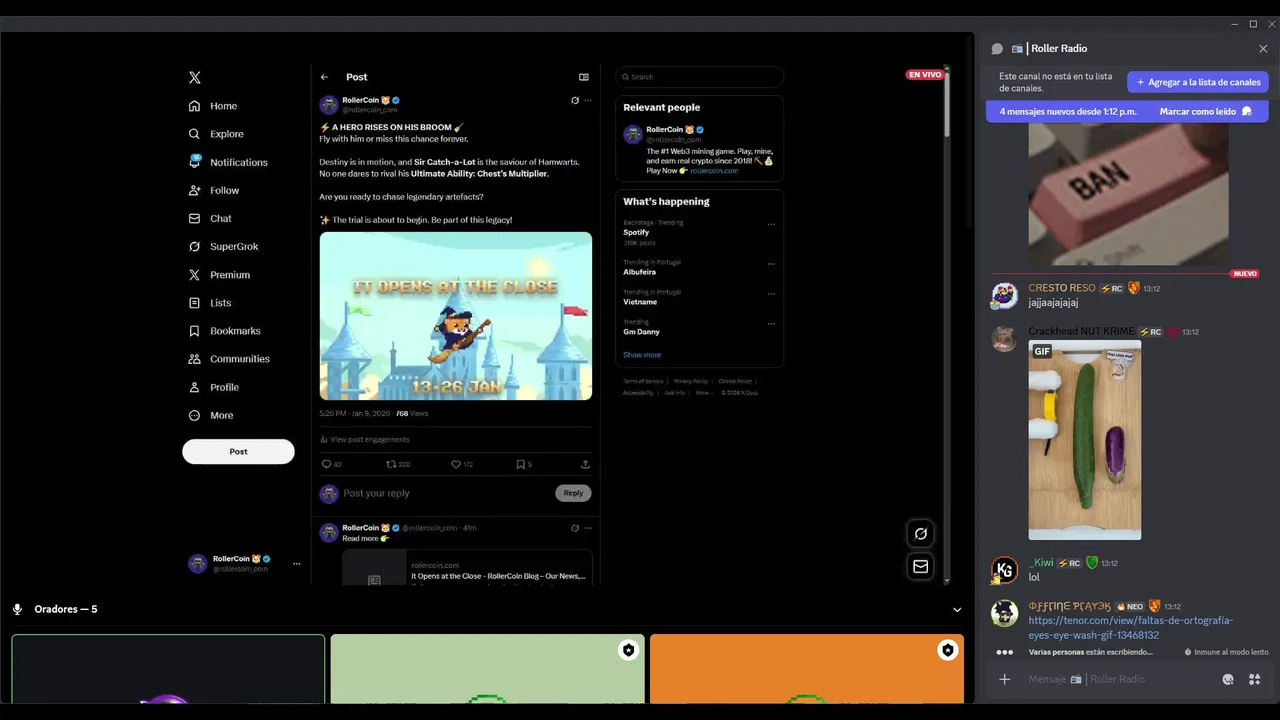Click moderator badge on the green speaker tile
Screen dimensions: 1280x720
[x=628, y=650]
